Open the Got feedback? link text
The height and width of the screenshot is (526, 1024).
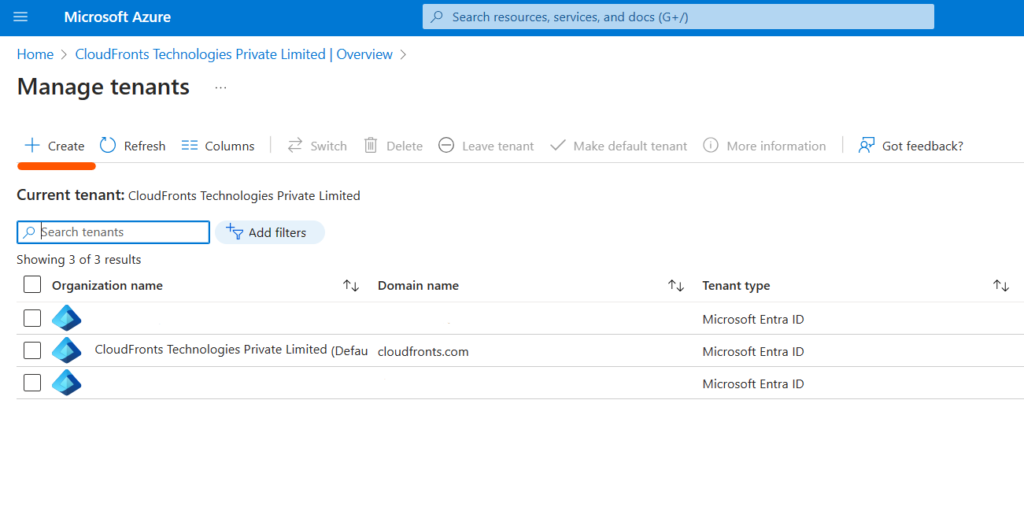tap(922, 146)
